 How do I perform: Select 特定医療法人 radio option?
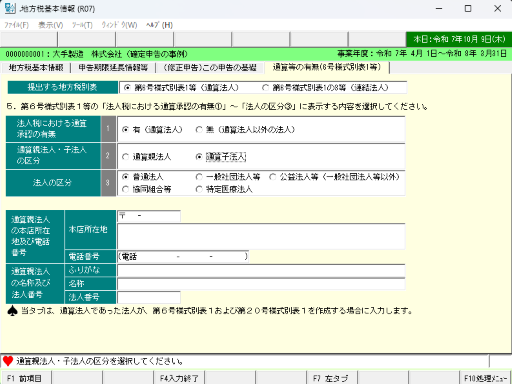[x=224, y=189]
